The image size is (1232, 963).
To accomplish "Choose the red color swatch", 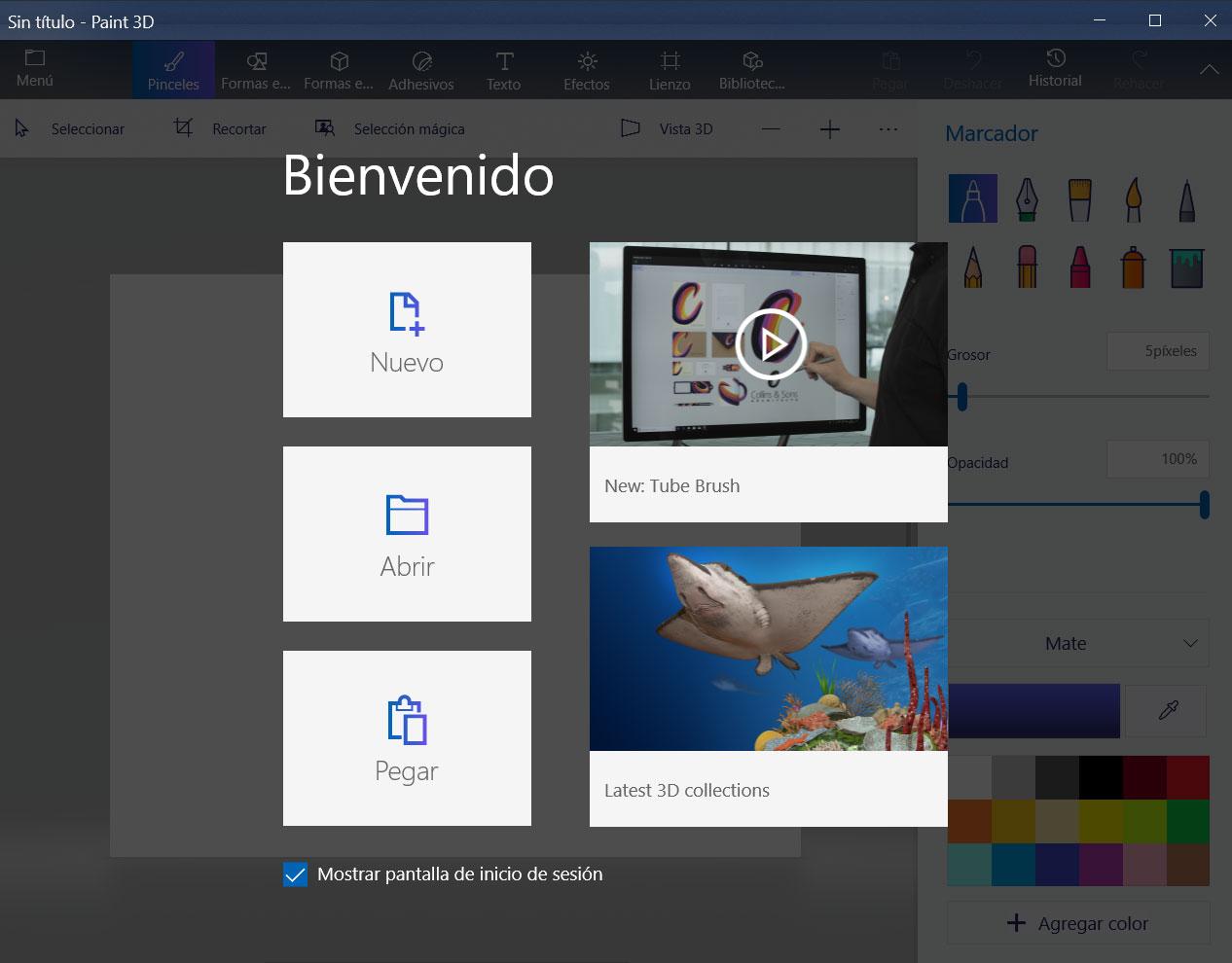I will coord(1187,777).
